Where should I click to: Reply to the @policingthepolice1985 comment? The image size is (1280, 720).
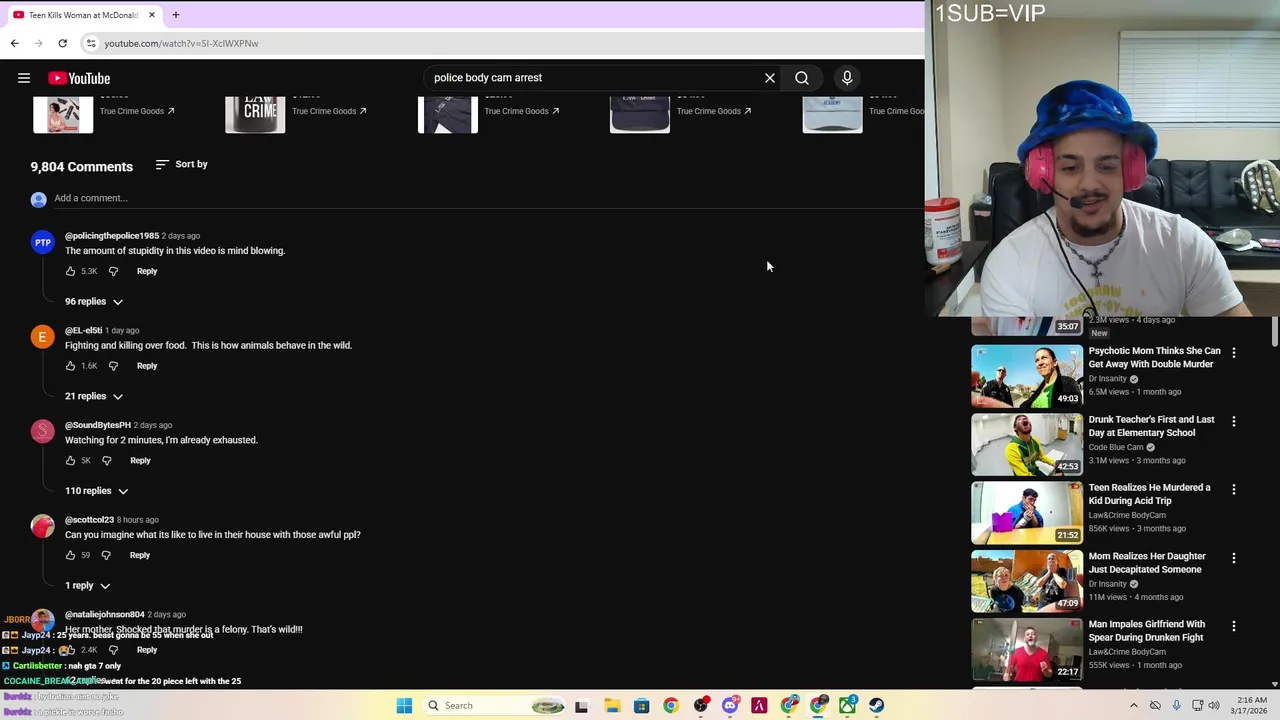[x=147, y=271]
